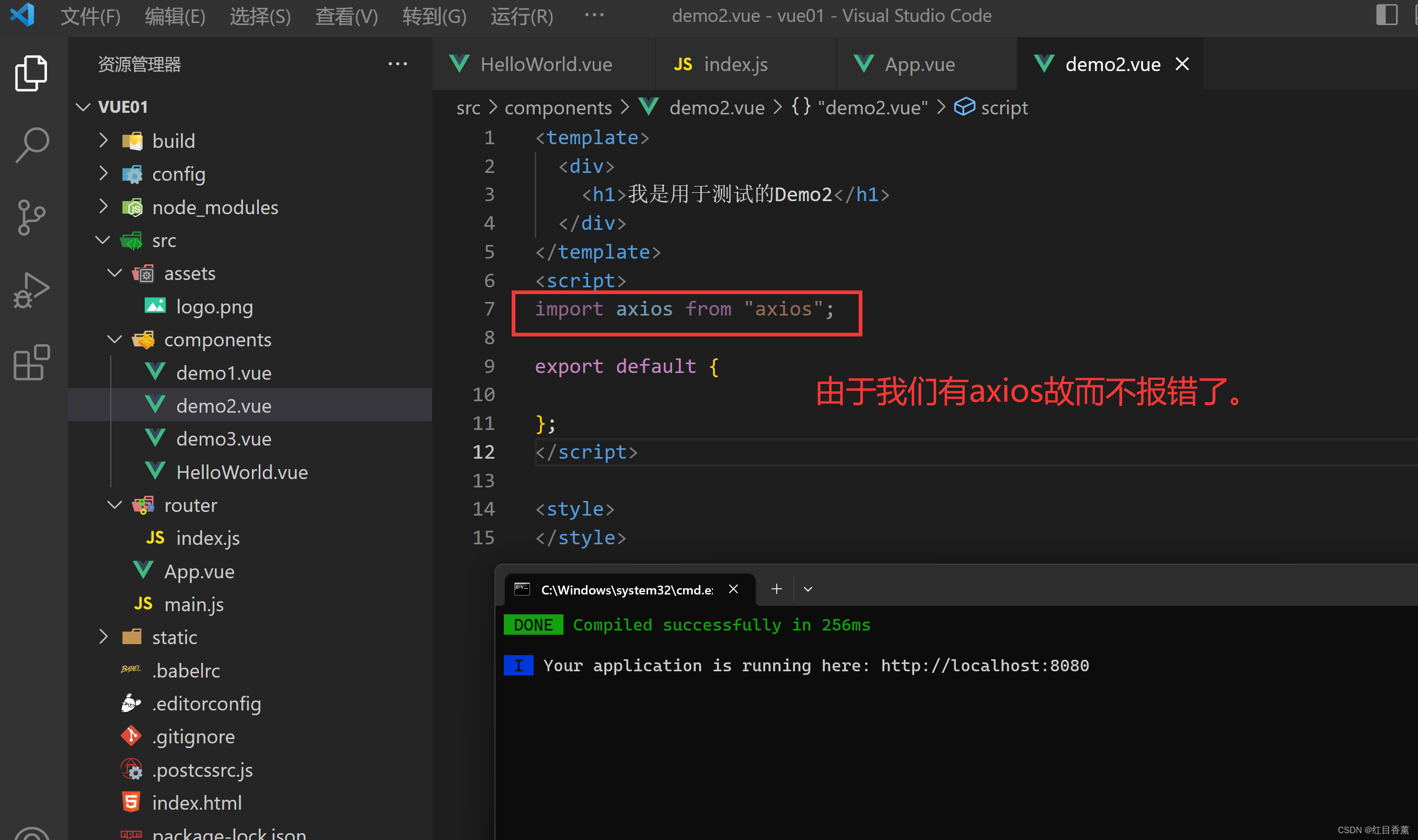Viewport: 1418px width, 840px height.
Task: Collapse the components folder
Action: pyautogui.click(x=217, y=340)
